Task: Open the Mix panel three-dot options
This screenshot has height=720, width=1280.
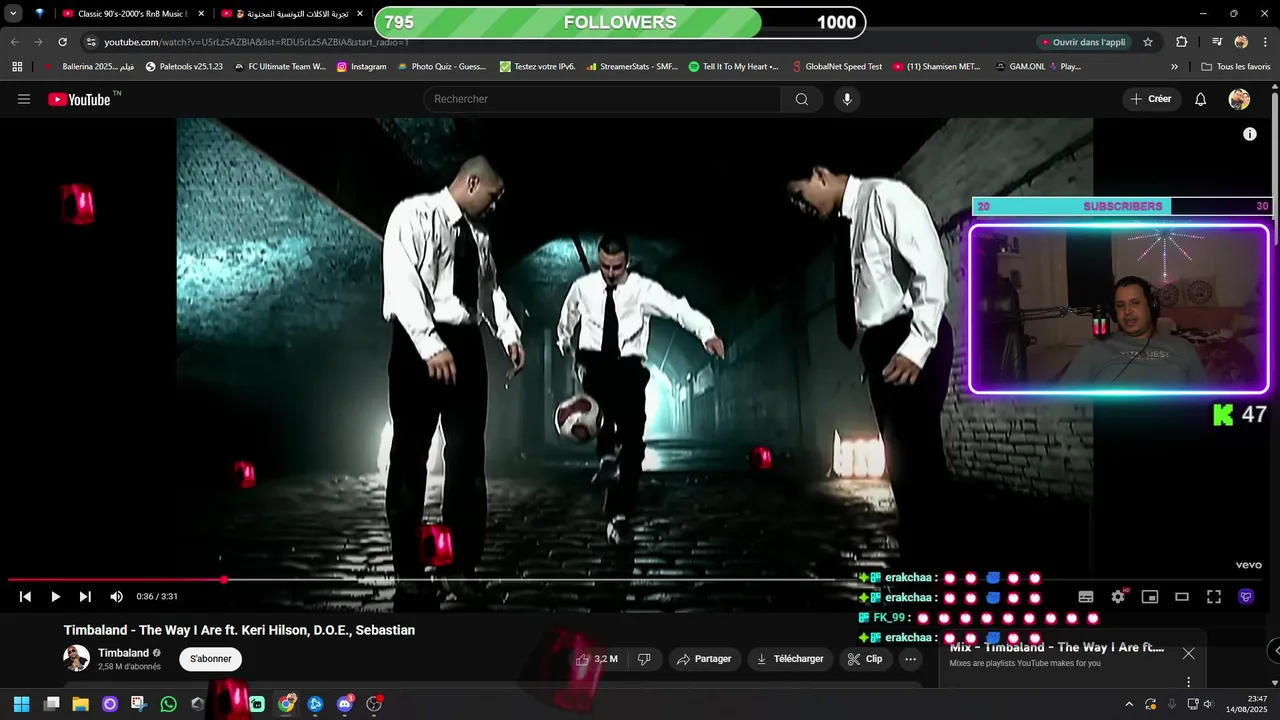Action: tap(1188, 682)
